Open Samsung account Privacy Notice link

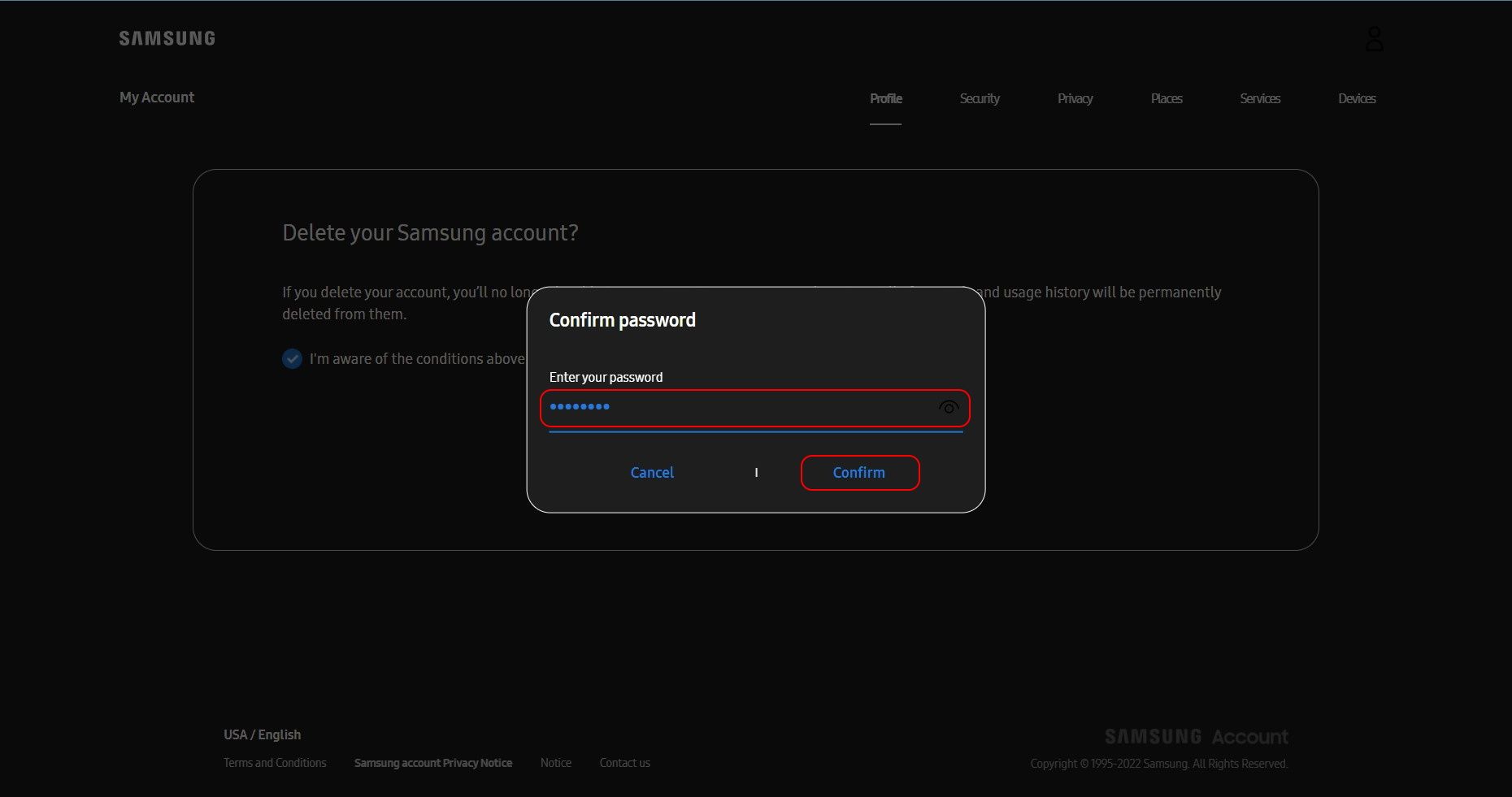(432, 763)
